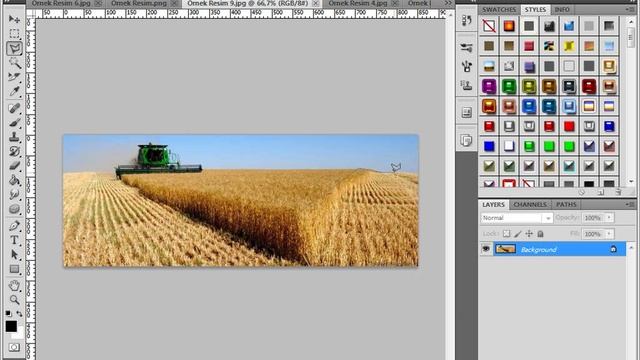Switch to the Swatches tab

pos(499,9)
